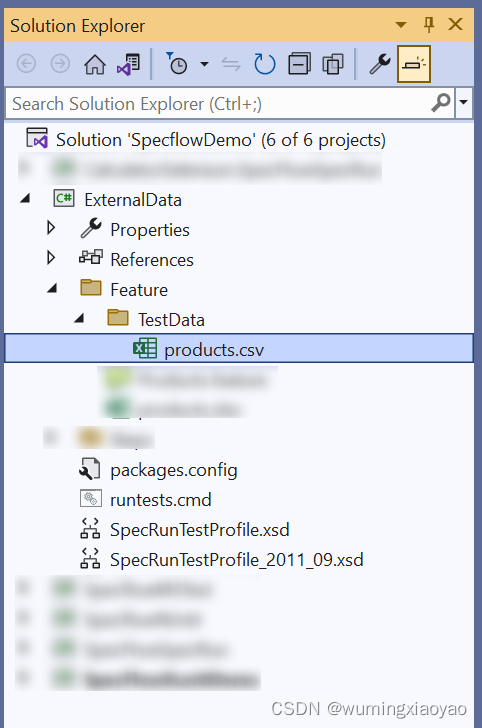Collapse the TestData folder
The height and width of the screenshot is (728, 482).
point(79,318)
